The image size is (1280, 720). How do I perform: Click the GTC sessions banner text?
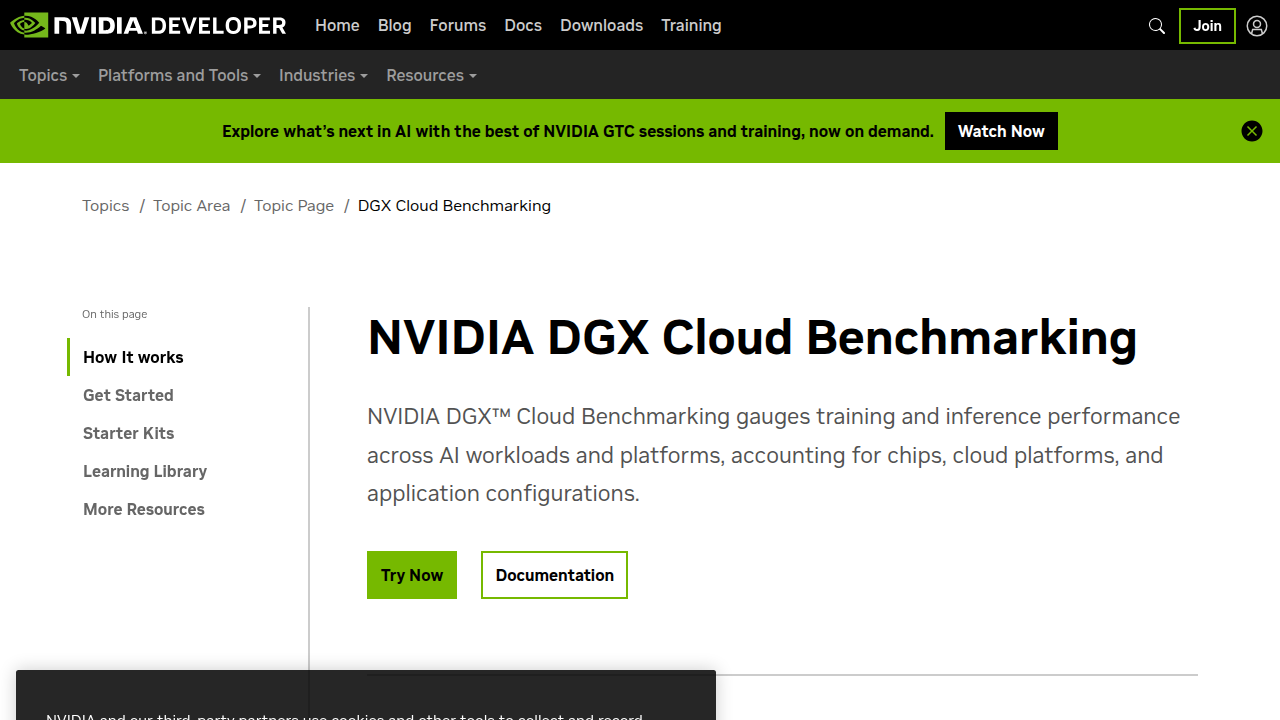point(578,131)
